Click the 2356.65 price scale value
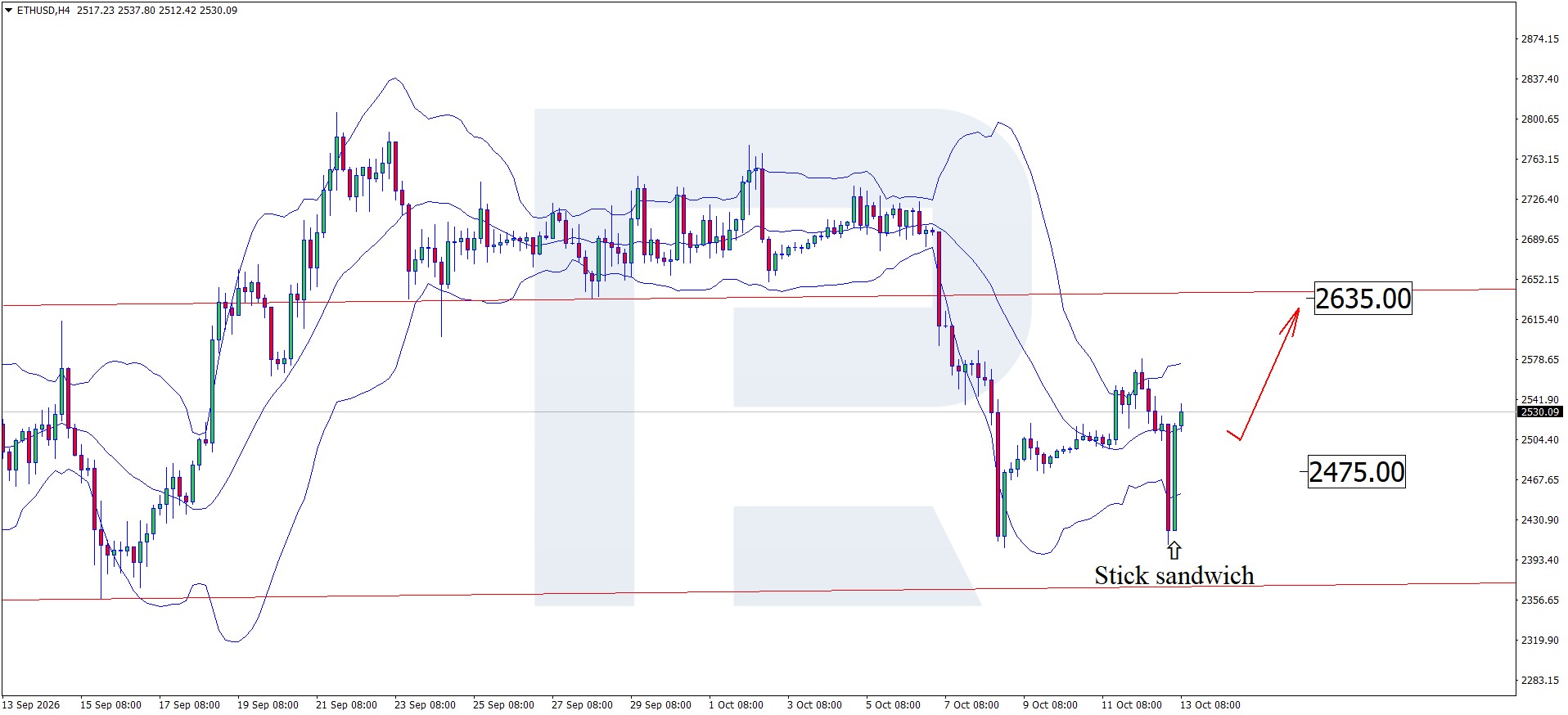The height and width of the screenshot is (715, 1568). (x=1539, y=600)
